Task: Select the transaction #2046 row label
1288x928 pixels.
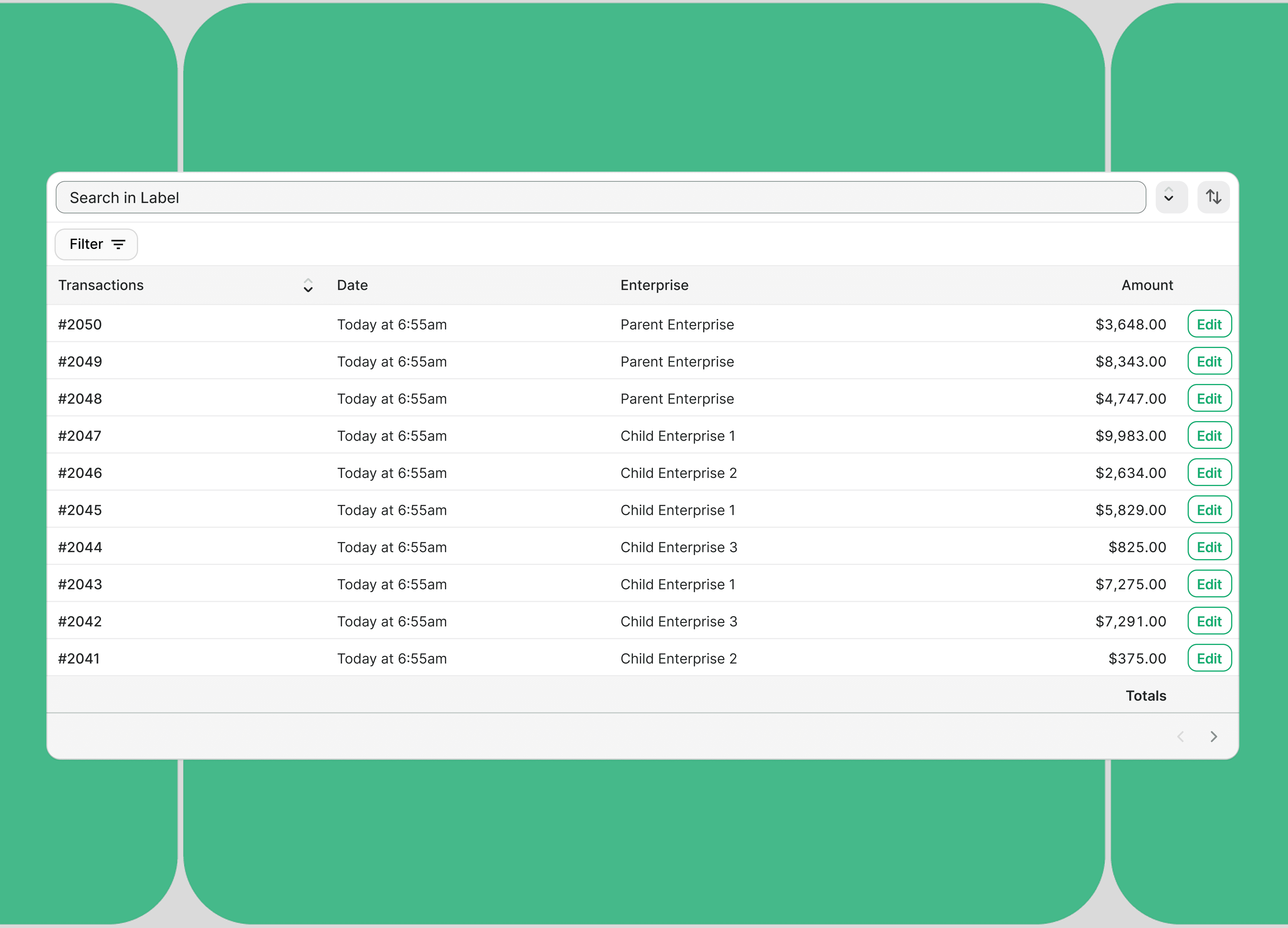Action: point(80,473)
